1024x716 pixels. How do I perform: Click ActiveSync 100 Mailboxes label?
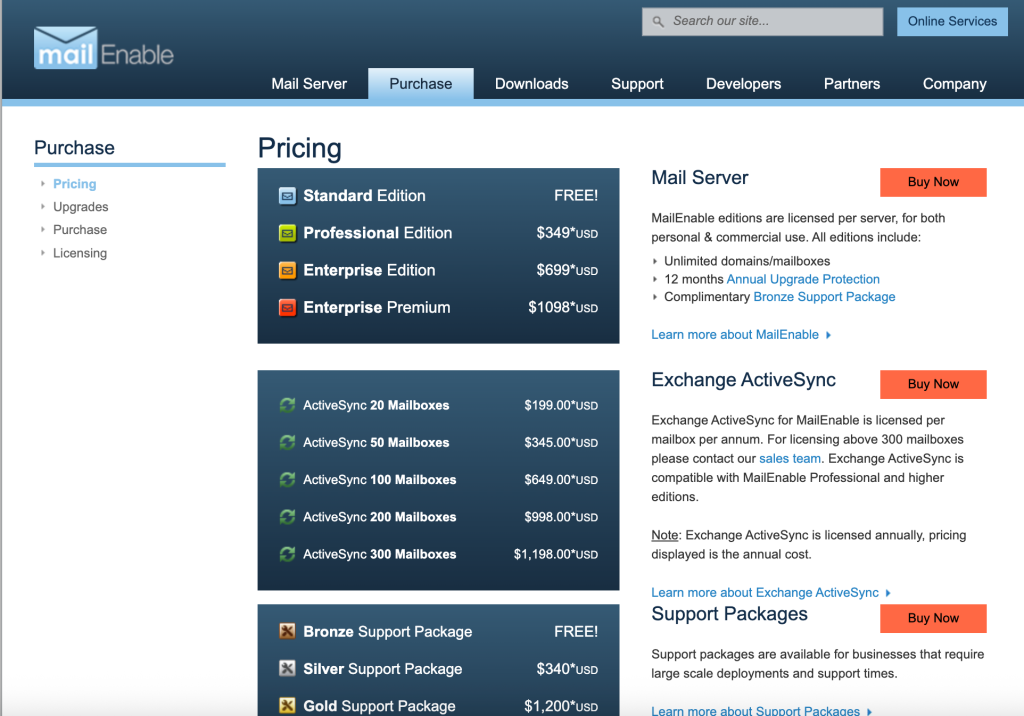coord(379,480)
